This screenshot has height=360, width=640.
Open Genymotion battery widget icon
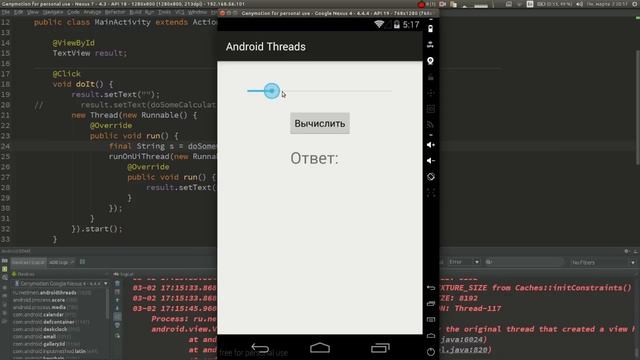[430, 29]
